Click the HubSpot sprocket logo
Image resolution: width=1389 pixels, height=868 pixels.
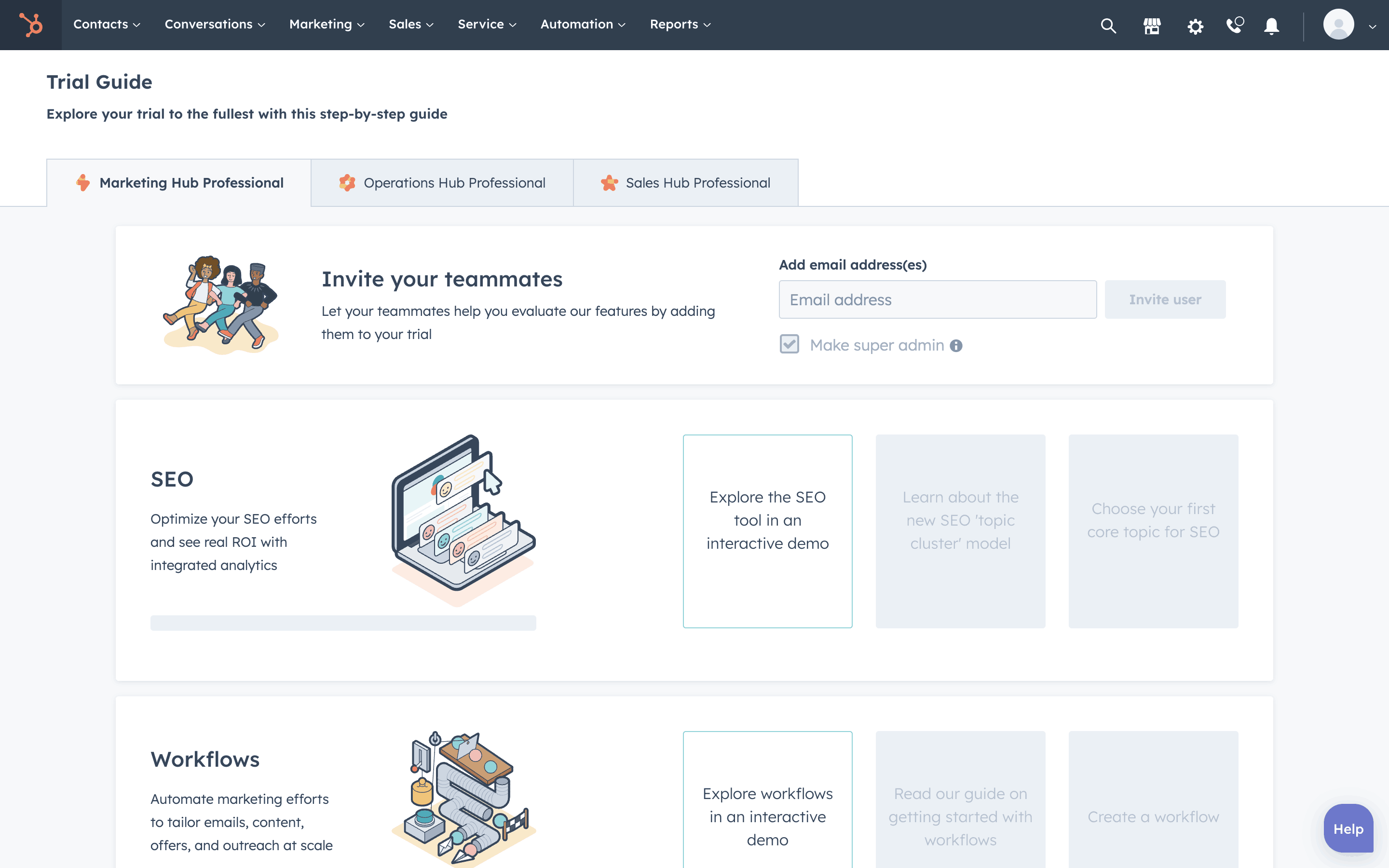pyautogui.click(x=31, y=25)
